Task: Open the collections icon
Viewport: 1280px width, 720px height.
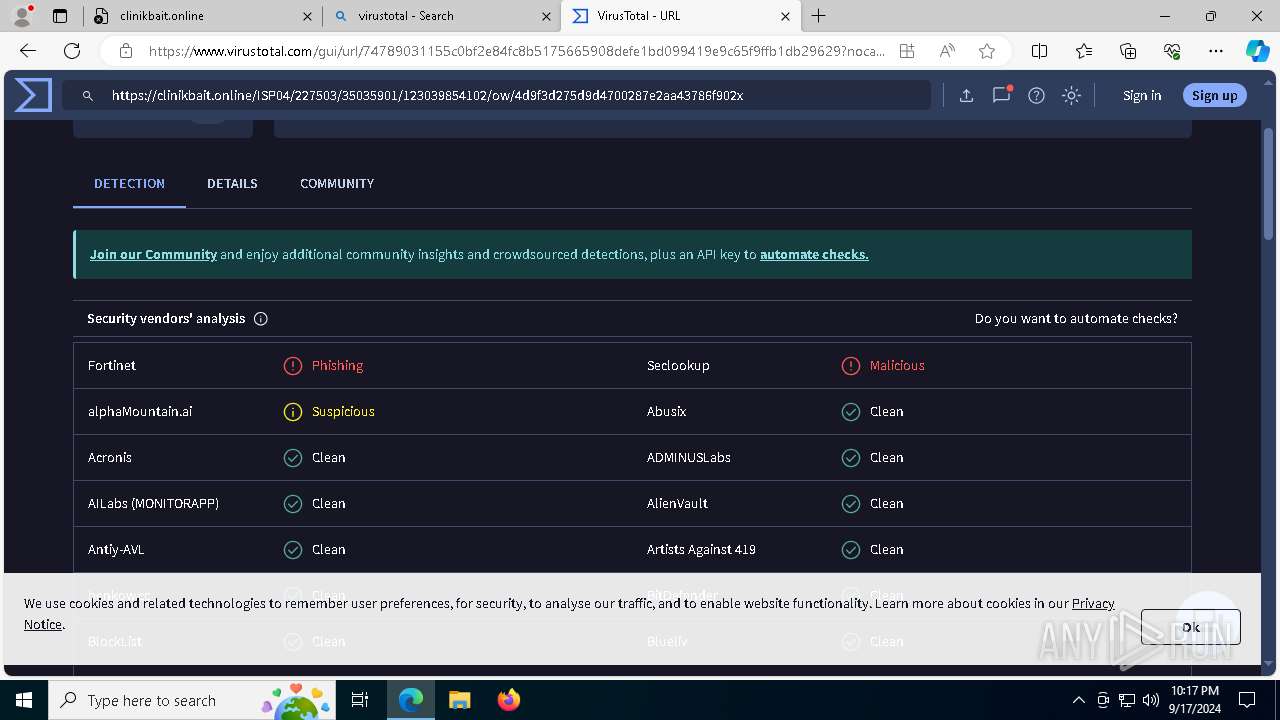Action: 1128,51
